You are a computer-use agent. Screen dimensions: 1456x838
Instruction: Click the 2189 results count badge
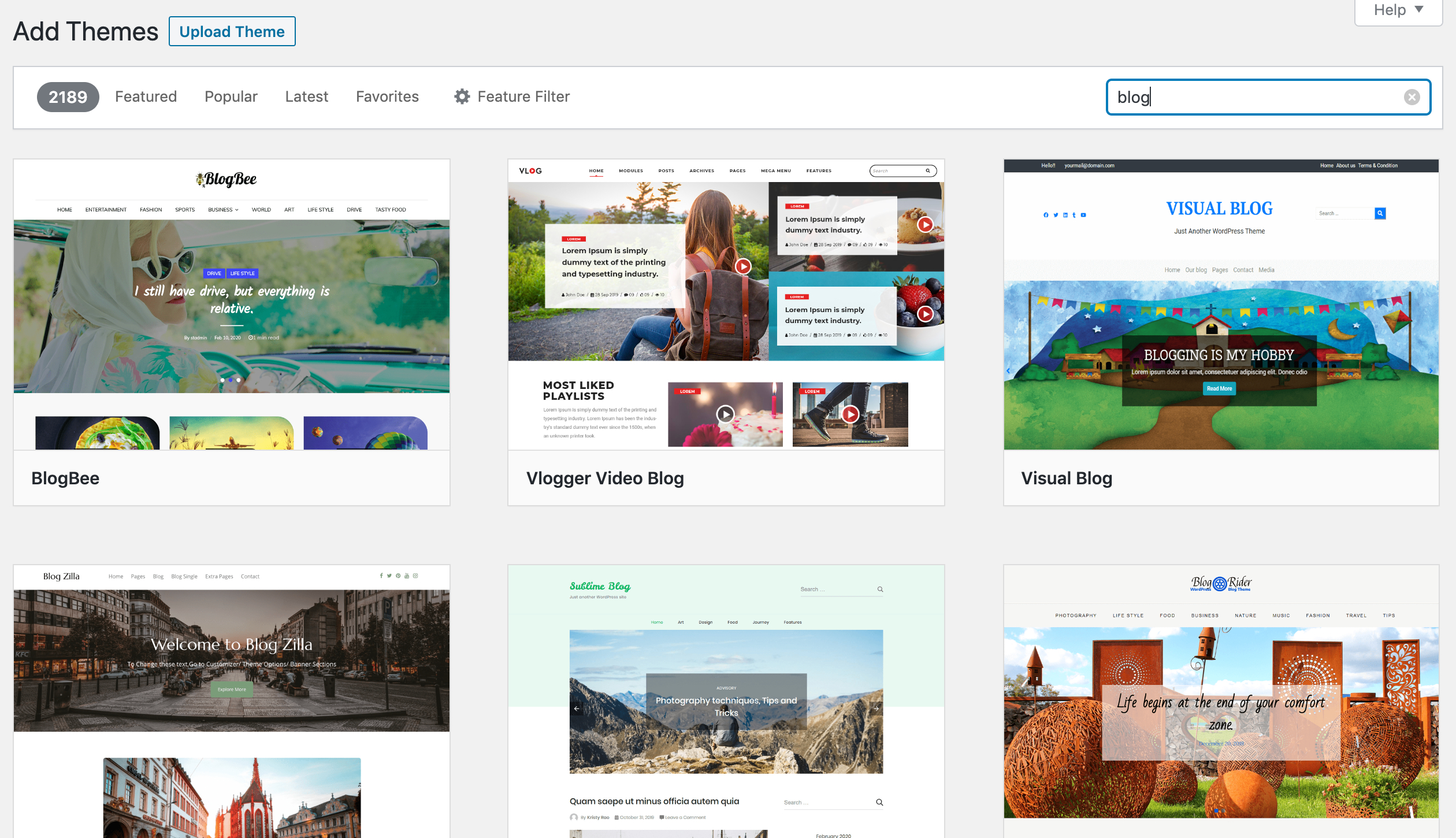tap(68, 97)
